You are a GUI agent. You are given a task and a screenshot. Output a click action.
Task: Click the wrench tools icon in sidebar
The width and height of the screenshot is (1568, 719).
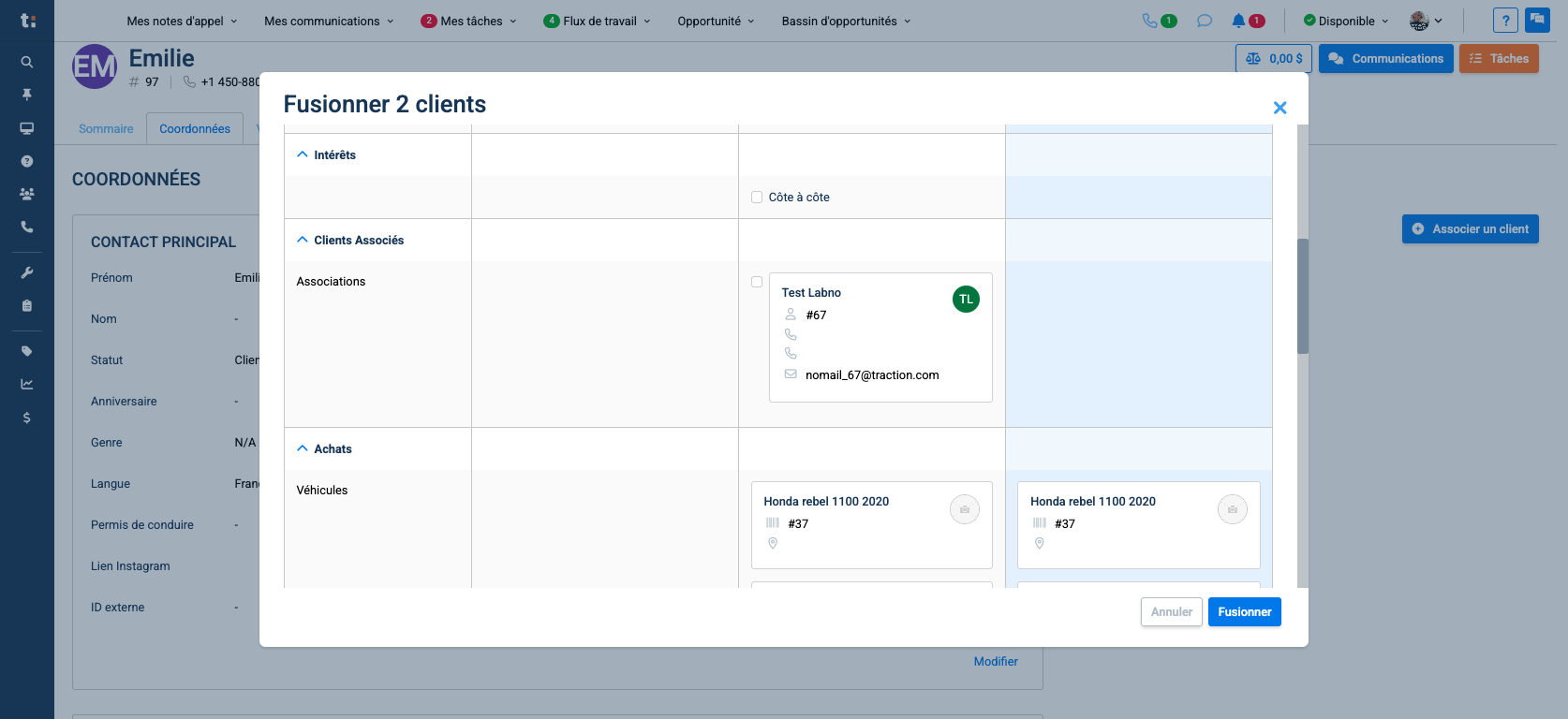click(x=27, y=272)
